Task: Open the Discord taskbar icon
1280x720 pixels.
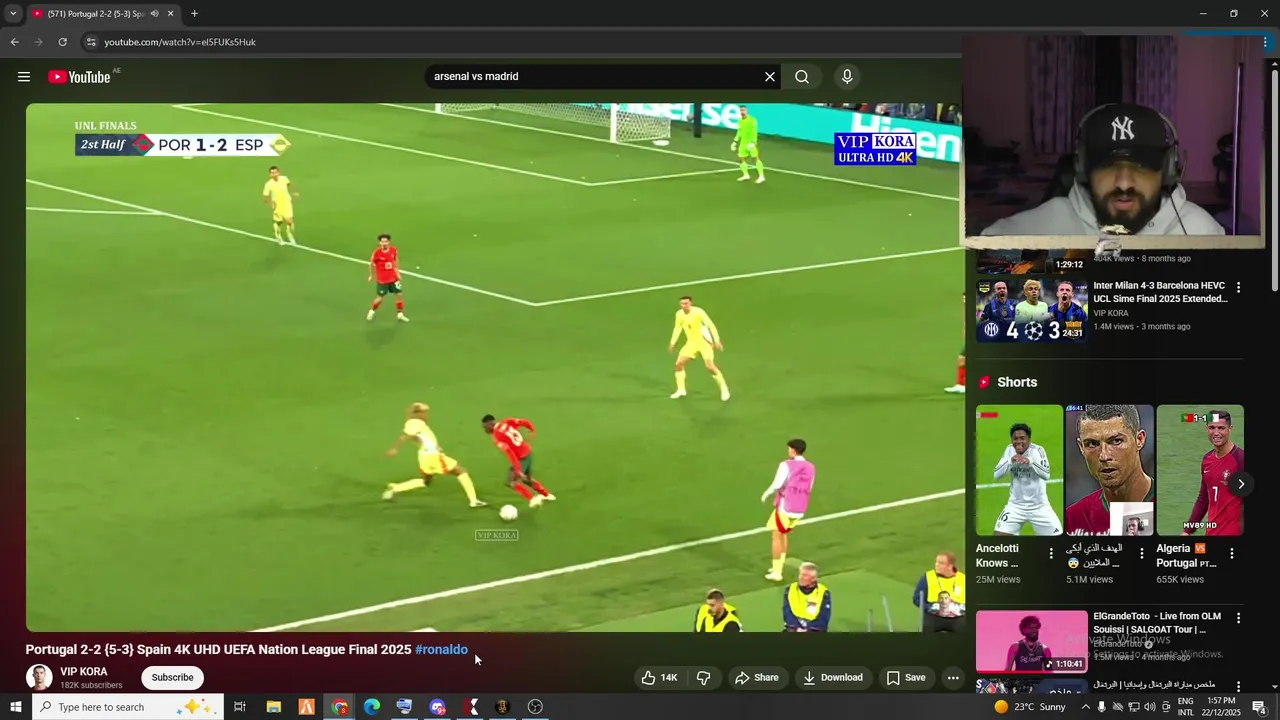Action: 437,707
